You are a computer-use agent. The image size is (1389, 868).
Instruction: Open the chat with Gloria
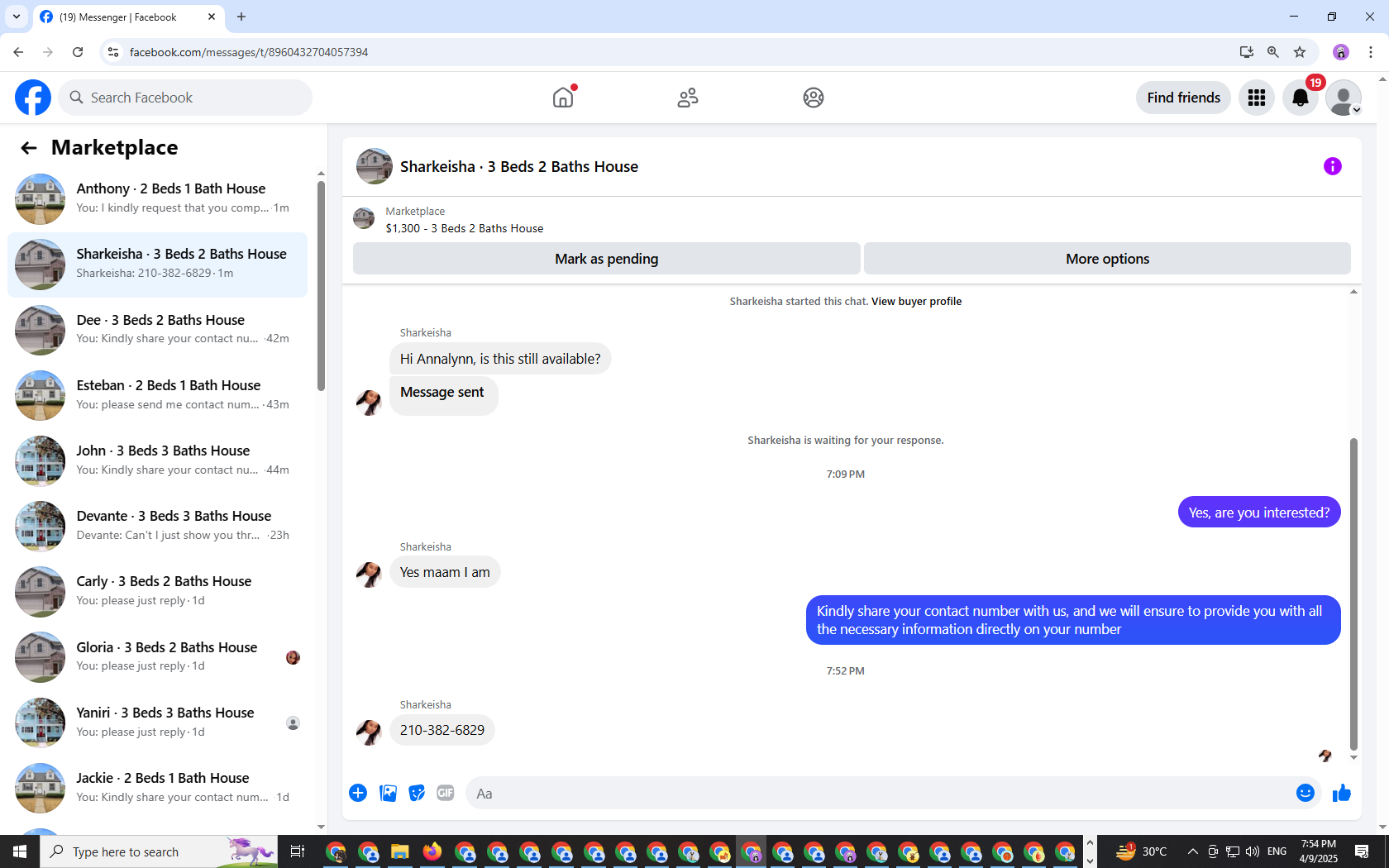pos(157,657)
